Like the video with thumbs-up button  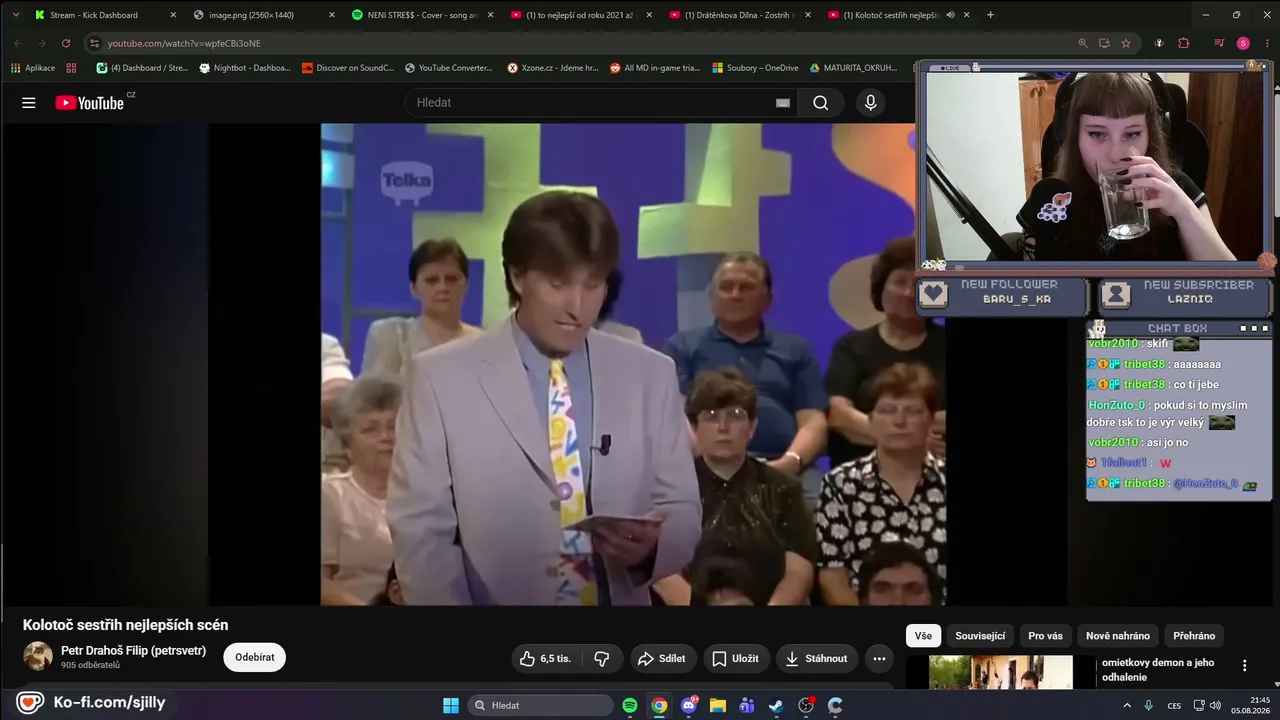pyautogui.click(x=546, y=659)
